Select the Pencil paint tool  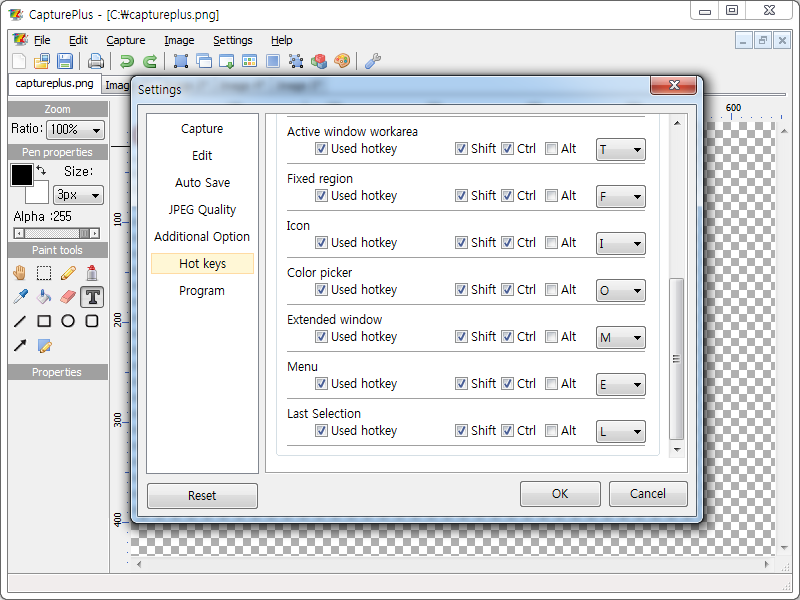(x=68, y=273)
